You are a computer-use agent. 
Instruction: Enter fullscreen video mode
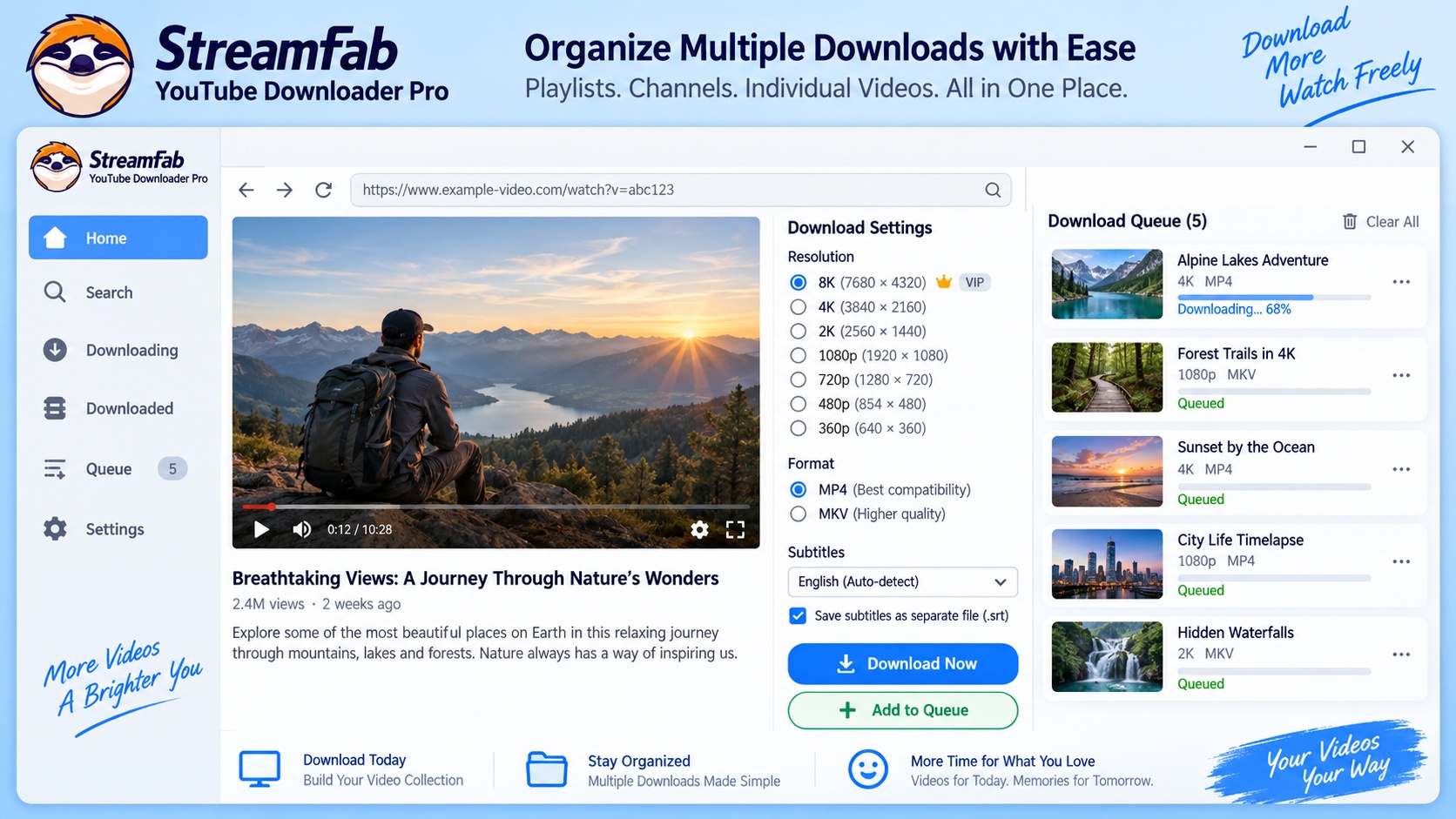[735, 529]
